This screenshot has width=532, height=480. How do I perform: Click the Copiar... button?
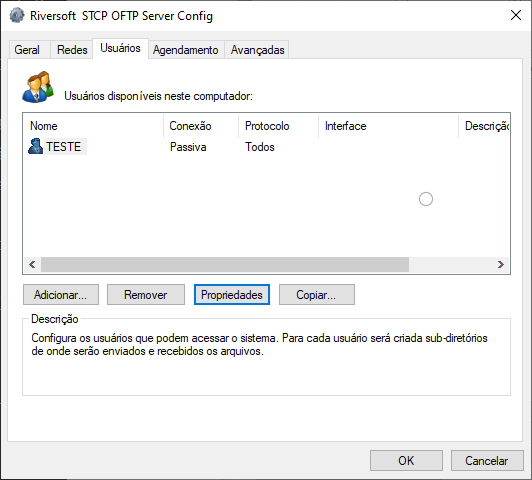(317, 295)
